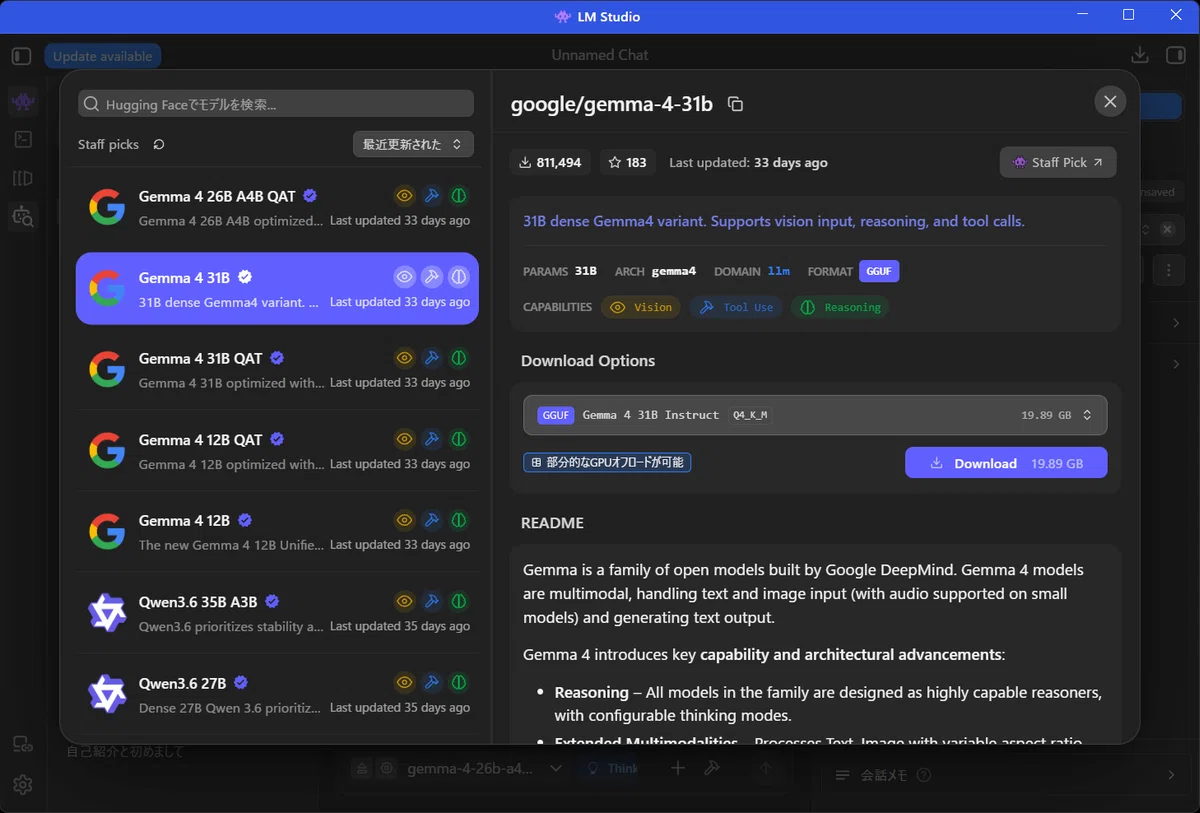Click the partial GPU offload badge
Viewport: 1200px width, 813px height.
tap(607, 463)
